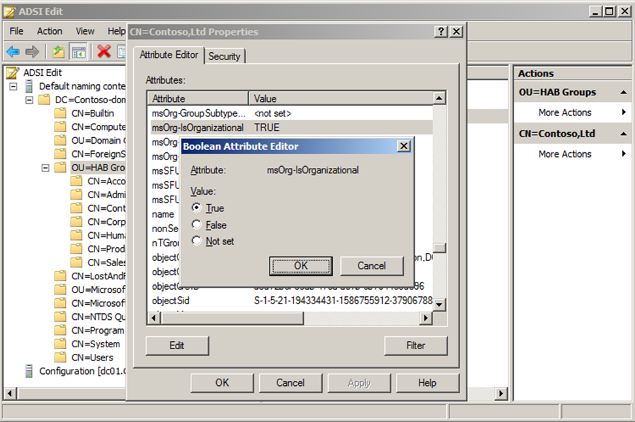
Task: Select OU=Domain Controllers tree item
Action: [98, 140]
